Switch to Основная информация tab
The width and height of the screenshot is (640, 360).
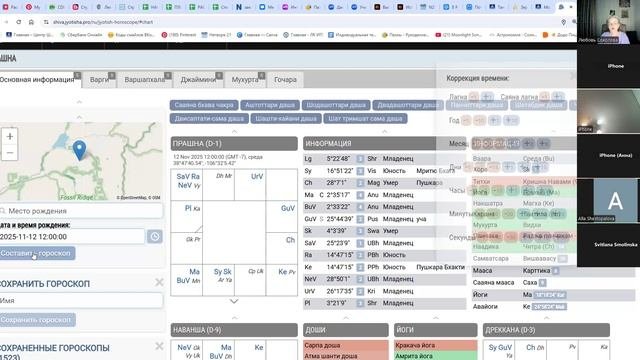pyautogui.click(x=37, y=80)
